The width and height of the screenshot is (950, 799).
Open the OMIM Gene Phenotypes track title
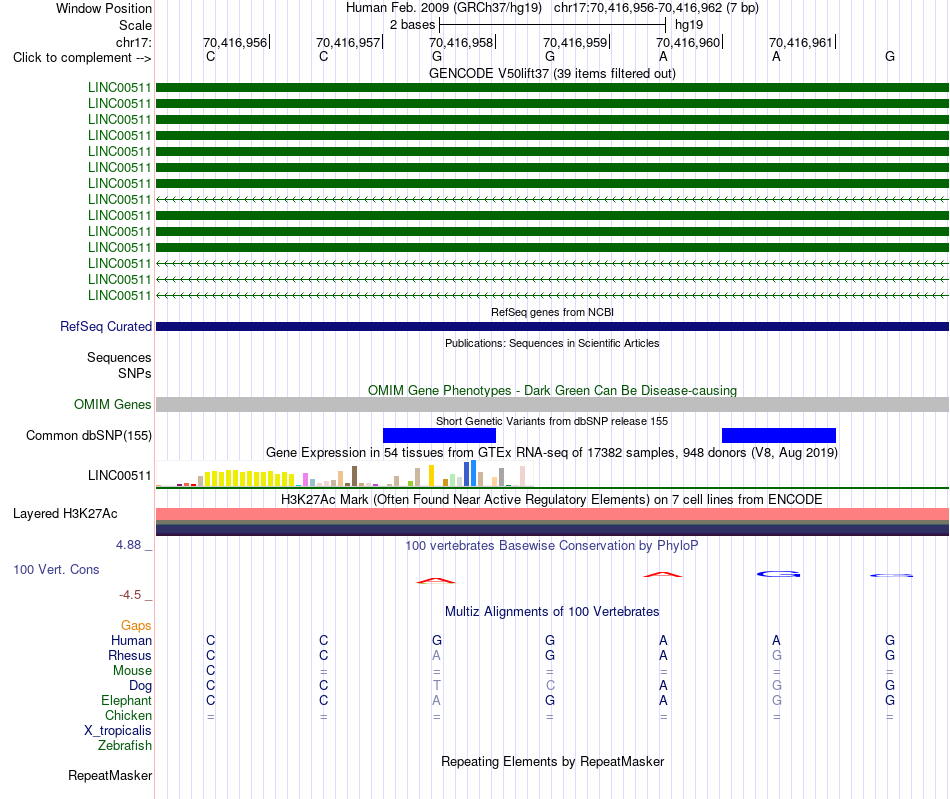point(552,390)
